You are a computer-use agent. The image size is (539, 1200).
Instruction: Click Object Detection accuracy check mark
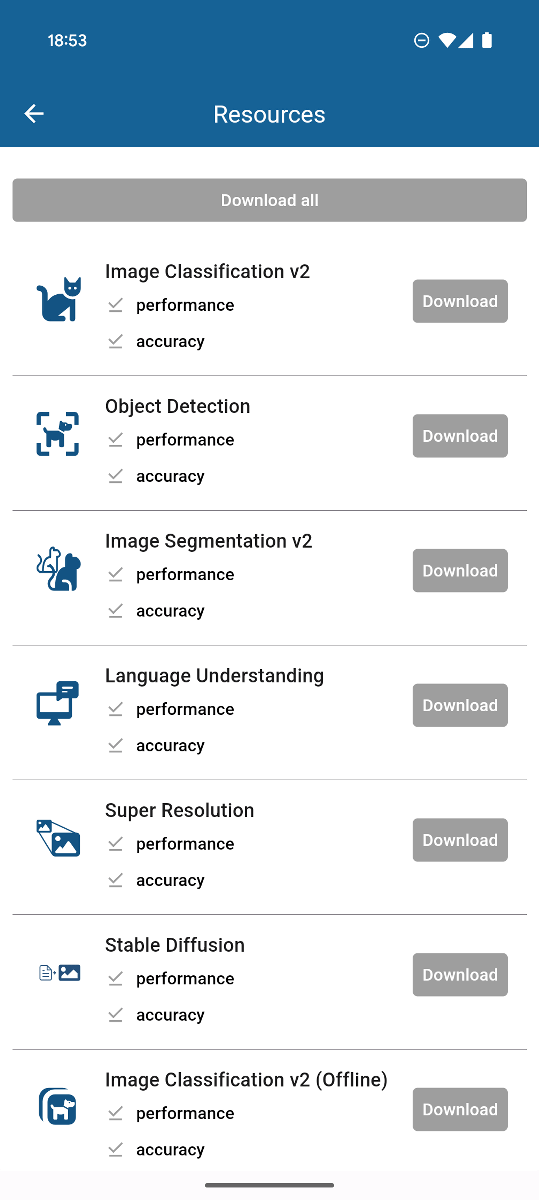pyautogui.click(x=116, y=475)
